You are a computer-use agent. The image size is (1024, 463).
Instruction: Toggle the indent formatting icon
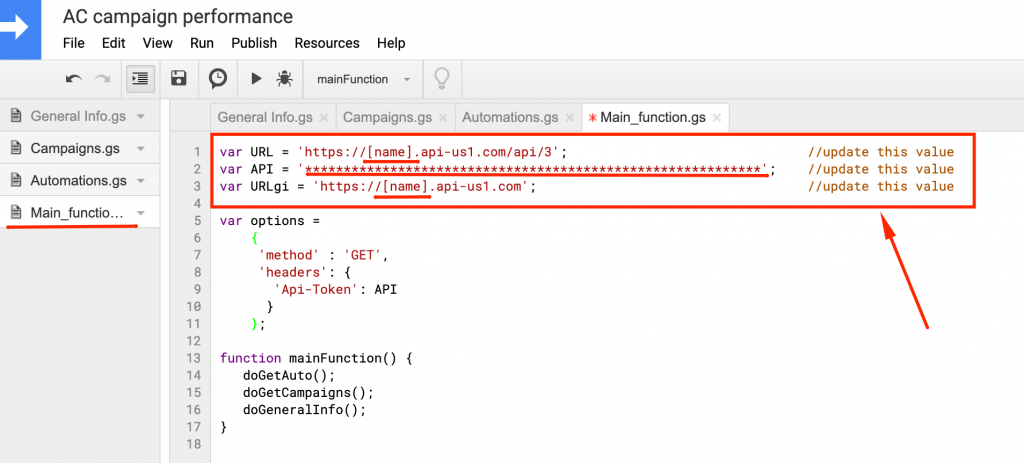pyautogui.click(x=139, y=78)
